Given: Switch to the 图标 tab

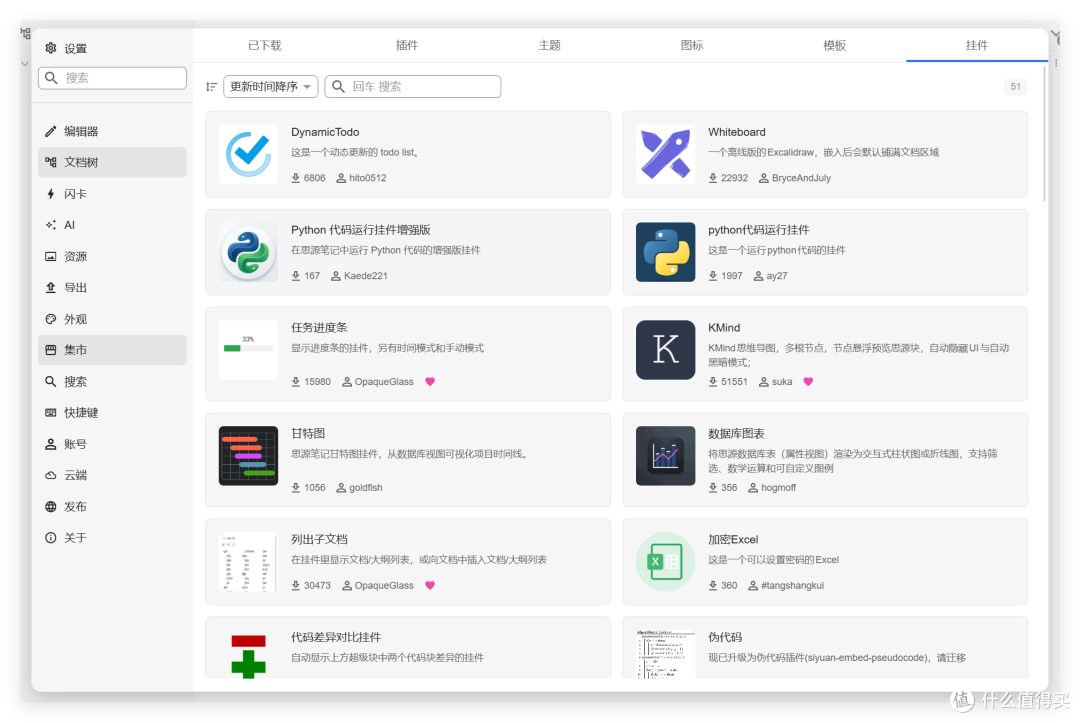Looking at the screenshot, I should (x=692, y=45).
